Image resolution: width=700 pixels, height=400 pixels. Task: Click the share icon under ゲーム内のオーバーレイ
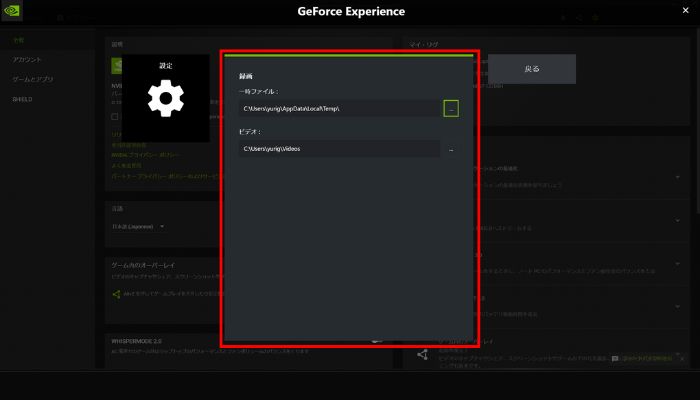pos(116,294)
